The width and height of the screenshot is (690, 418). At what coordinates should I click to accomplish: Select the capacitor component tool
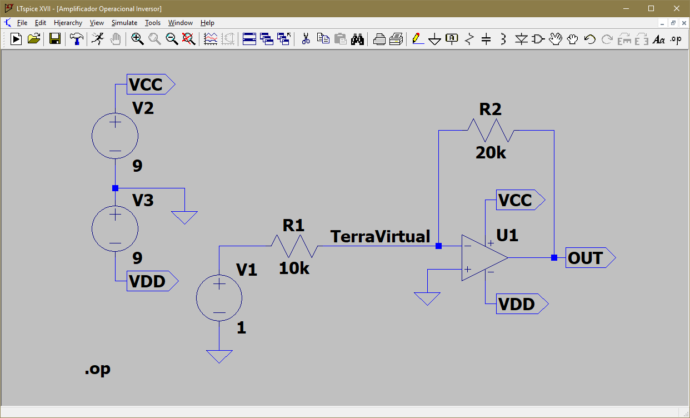click(x=486, y=39)
